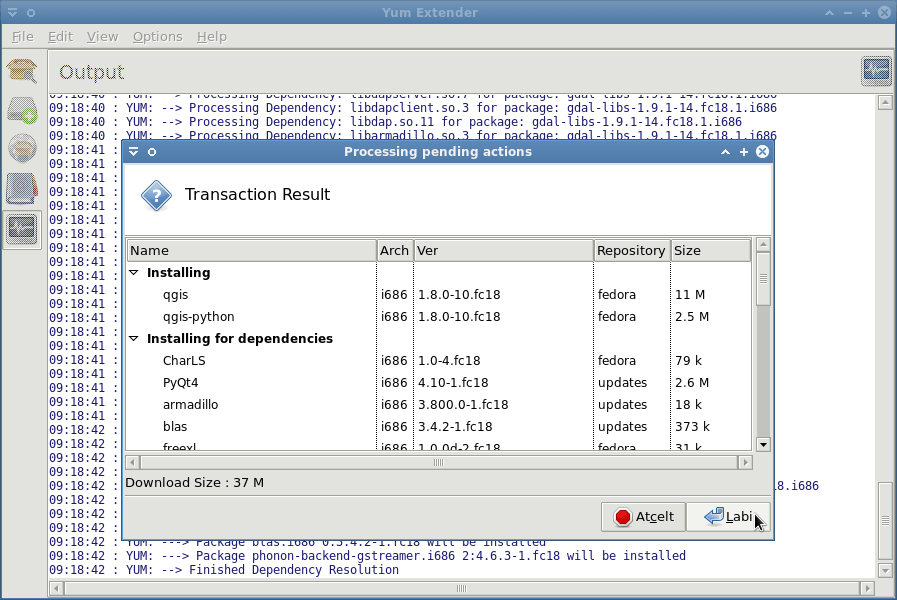Click the '373 k' size cell
897x600 pixels.
pyautogui.click(x=692, y=427)
